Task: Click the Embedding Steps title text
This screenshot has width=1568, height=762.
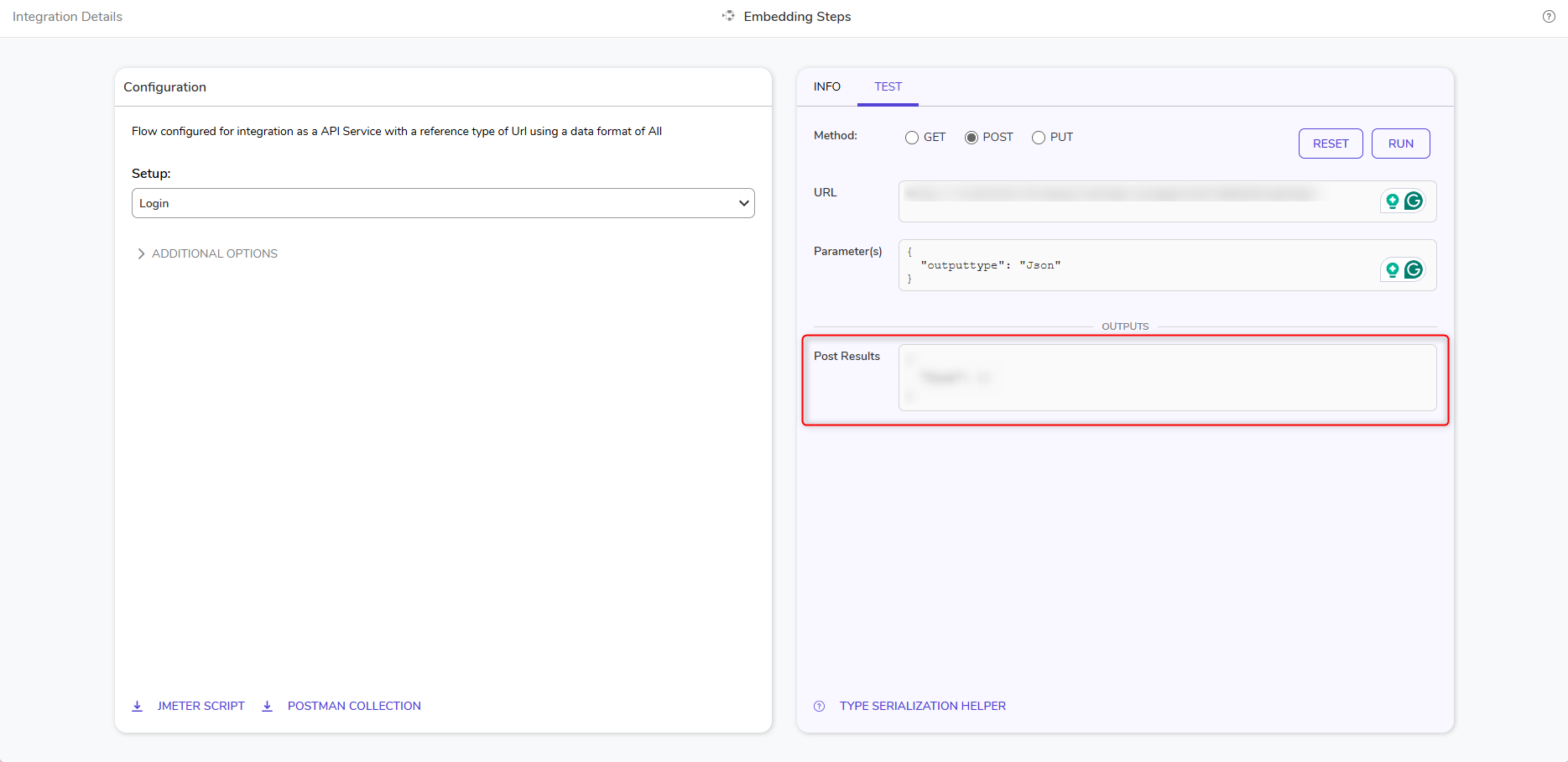Action: 797,17
